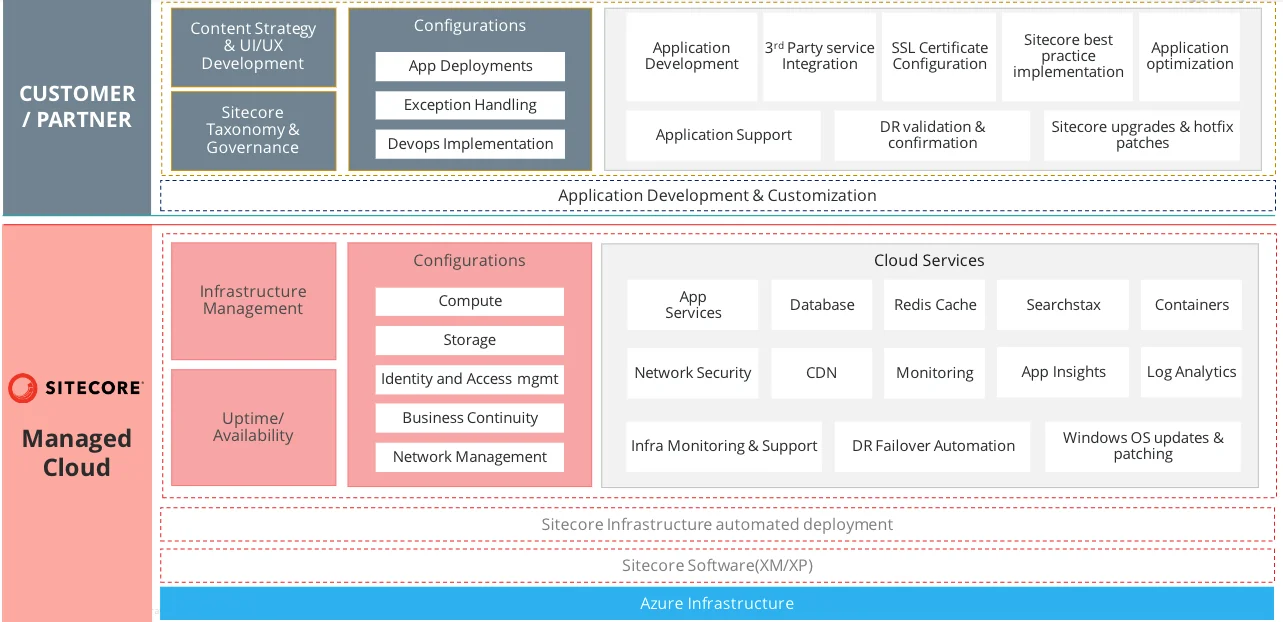Click Windows OS updates & patching box
This screenshot has height=622, width=1283.
click(1143, 446)
